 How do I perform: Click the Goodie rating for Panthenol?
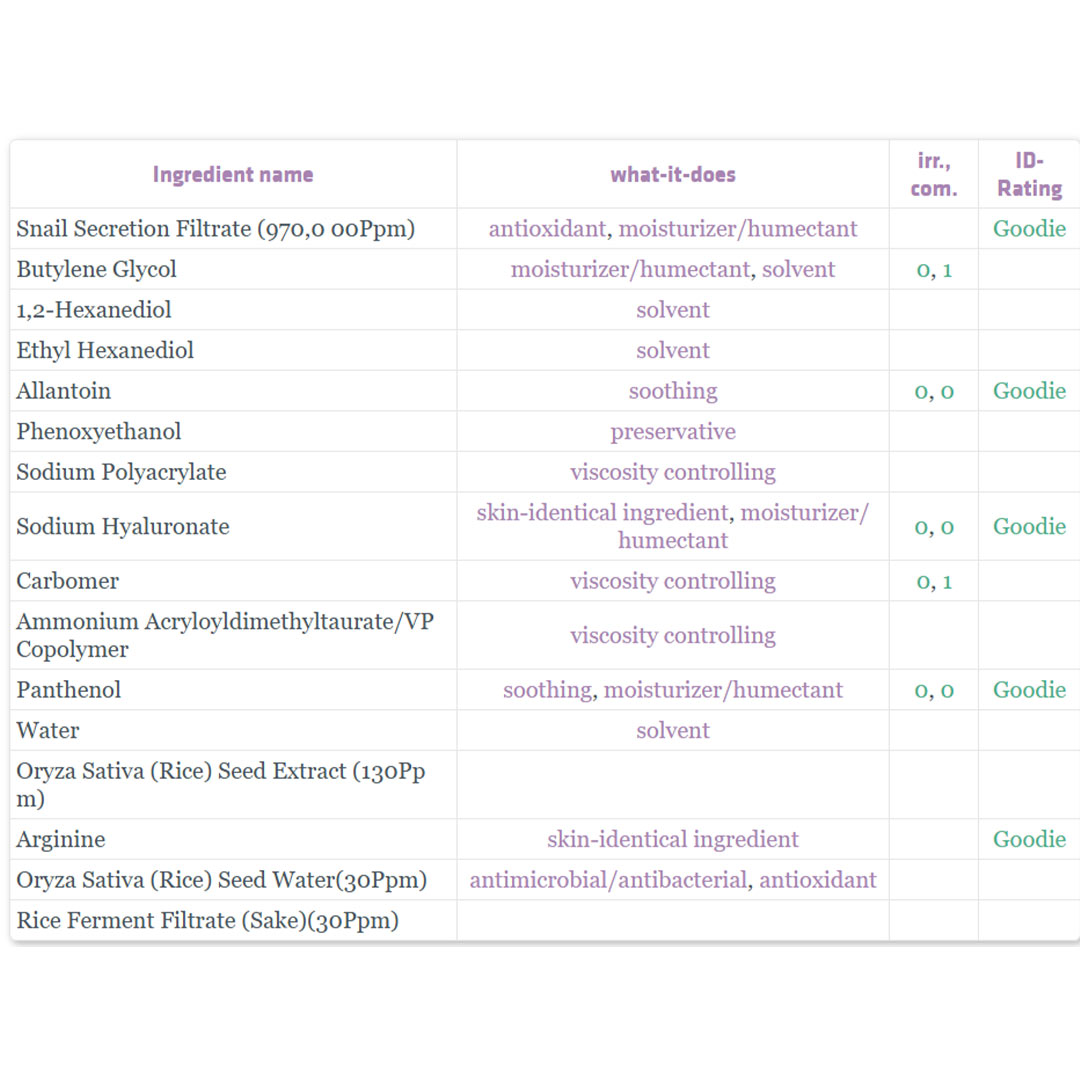click(x=1029, y=690)
